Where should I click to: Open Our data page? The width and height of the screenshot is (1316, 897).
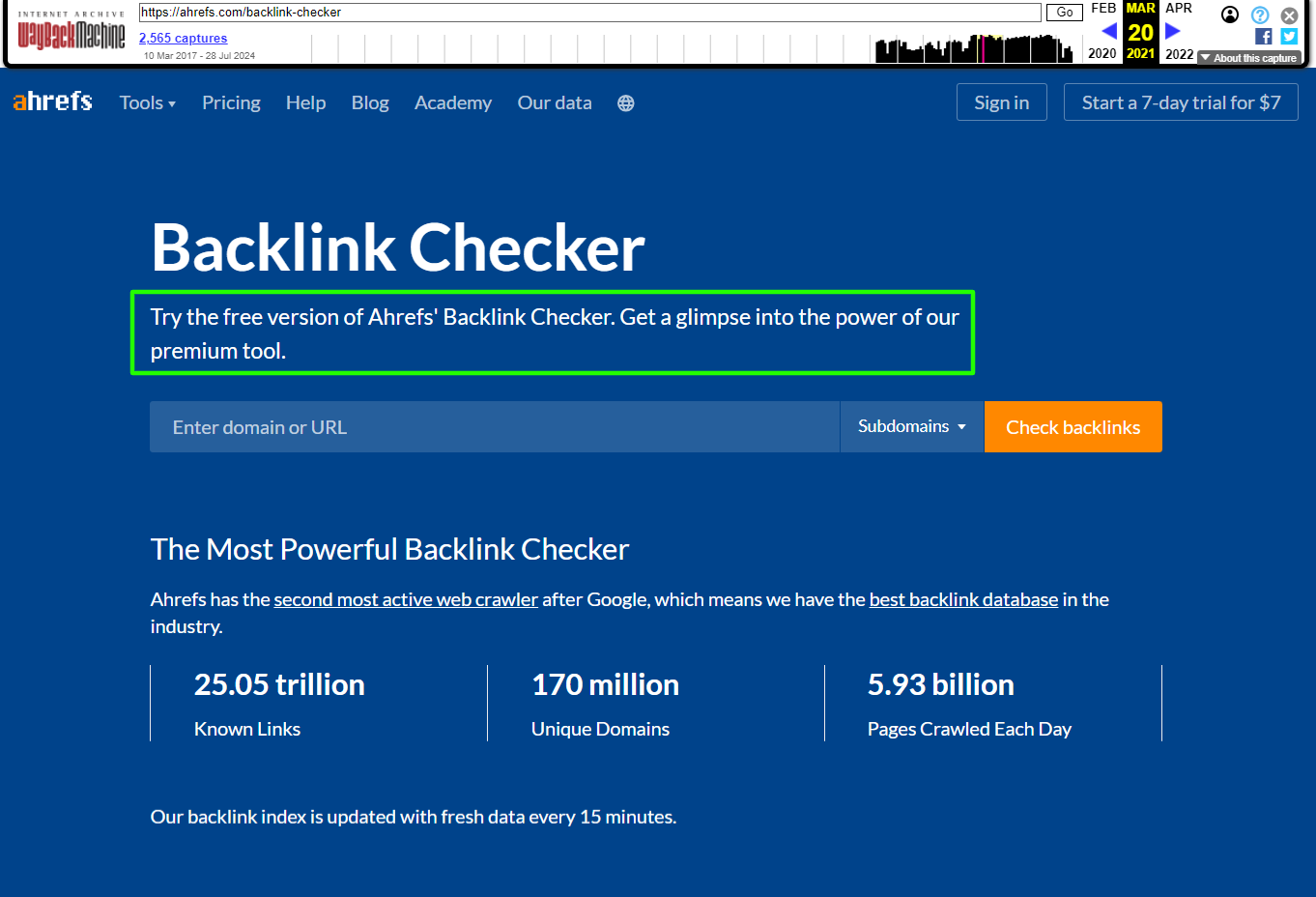point(555,102)
